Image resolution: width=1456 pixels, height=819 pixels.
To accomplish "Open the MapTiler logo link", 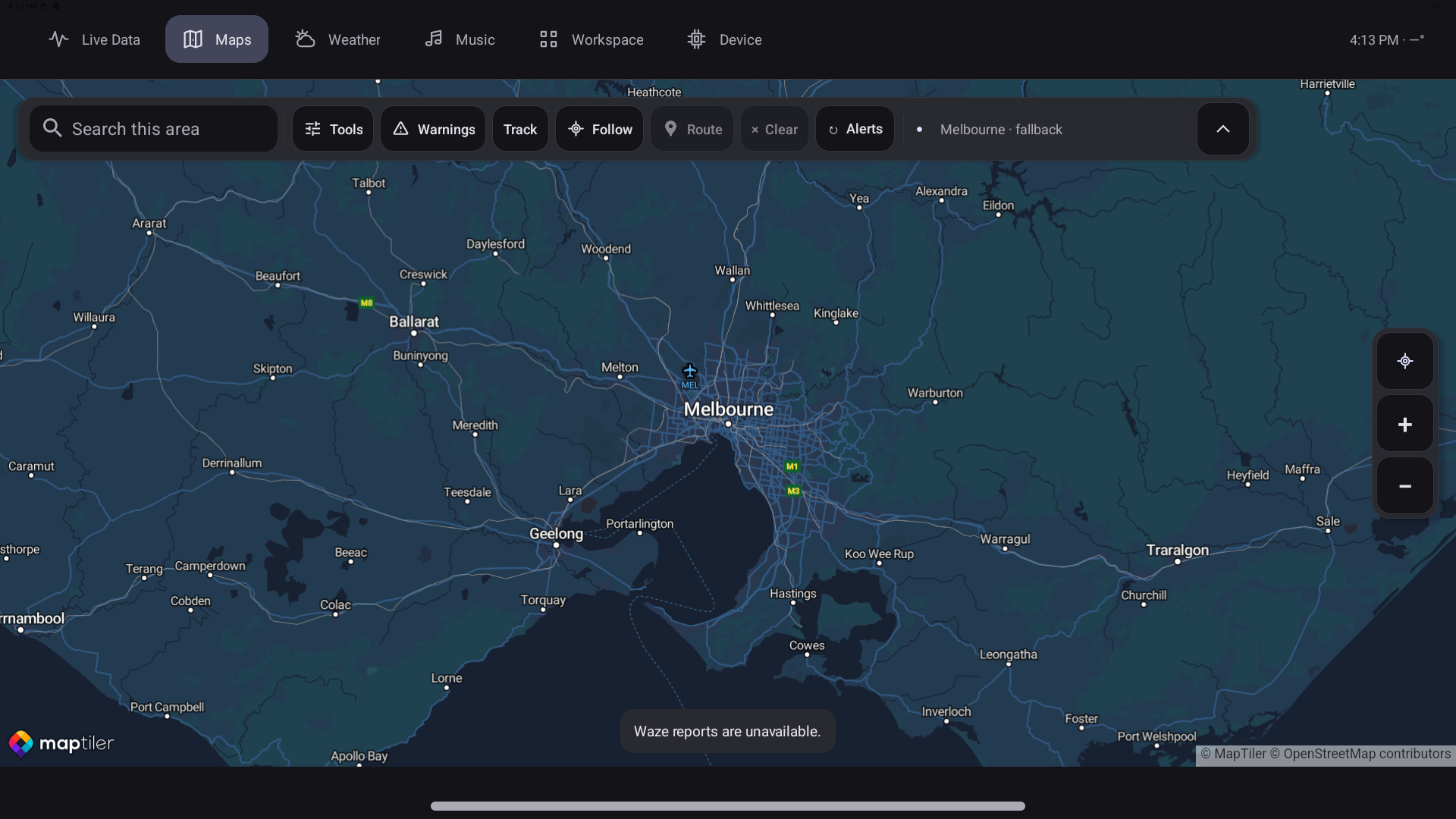I will tap(61, 743).
